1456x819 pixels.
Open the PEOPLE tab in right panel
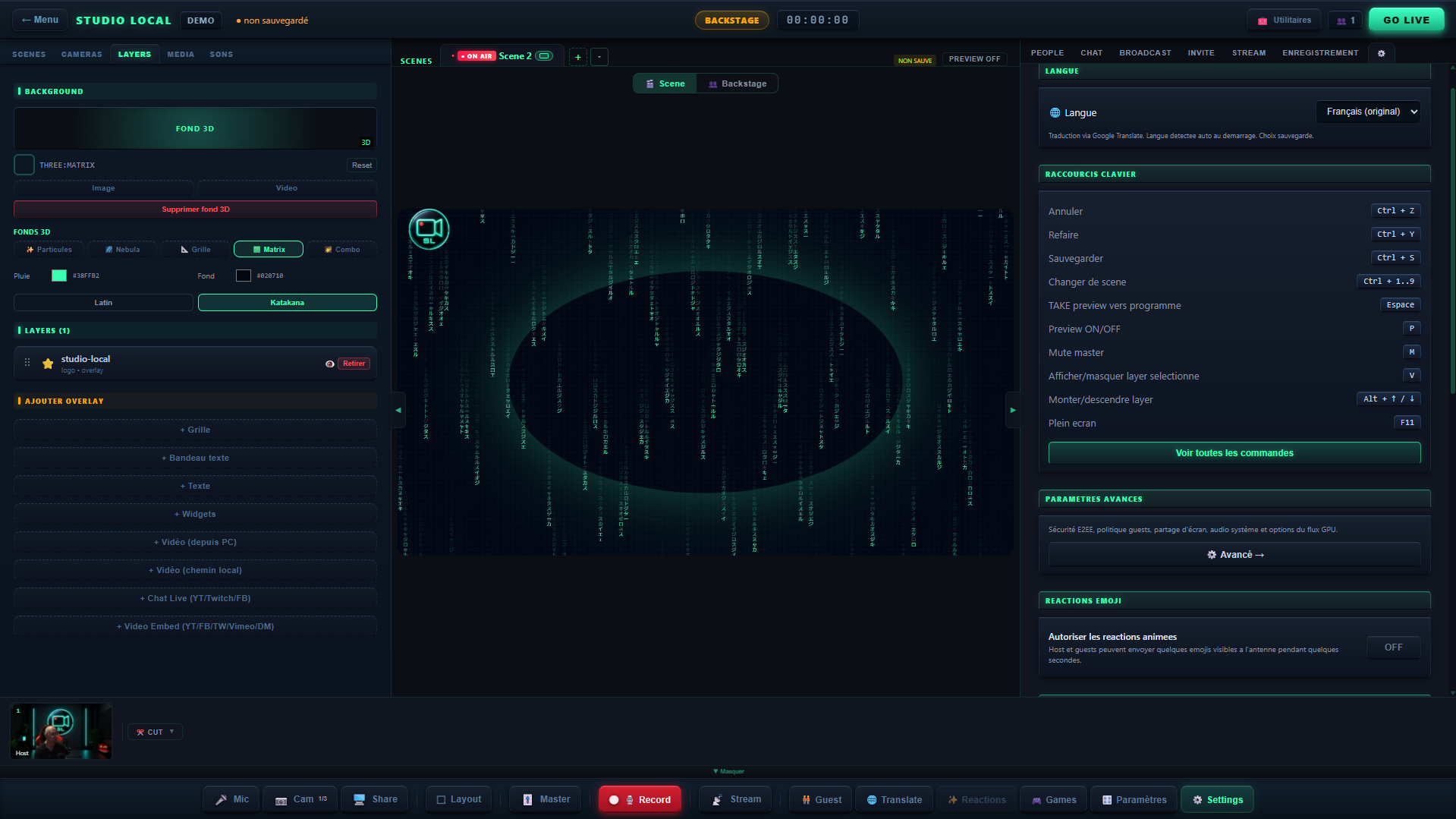[x=1047, y=53]
